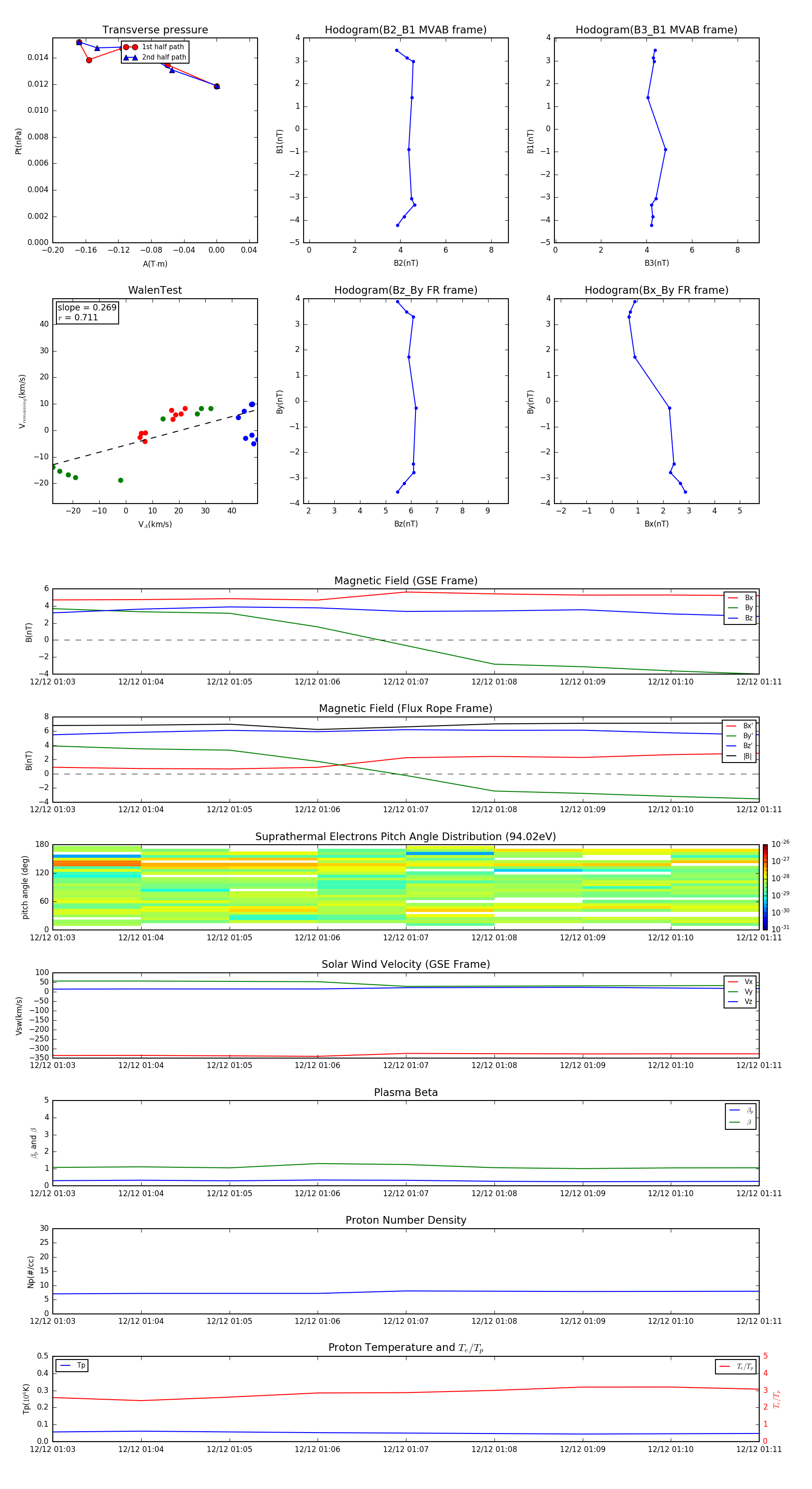
Task: Click the 'slope = 0.269' annotation
Action: pos(87,308)
